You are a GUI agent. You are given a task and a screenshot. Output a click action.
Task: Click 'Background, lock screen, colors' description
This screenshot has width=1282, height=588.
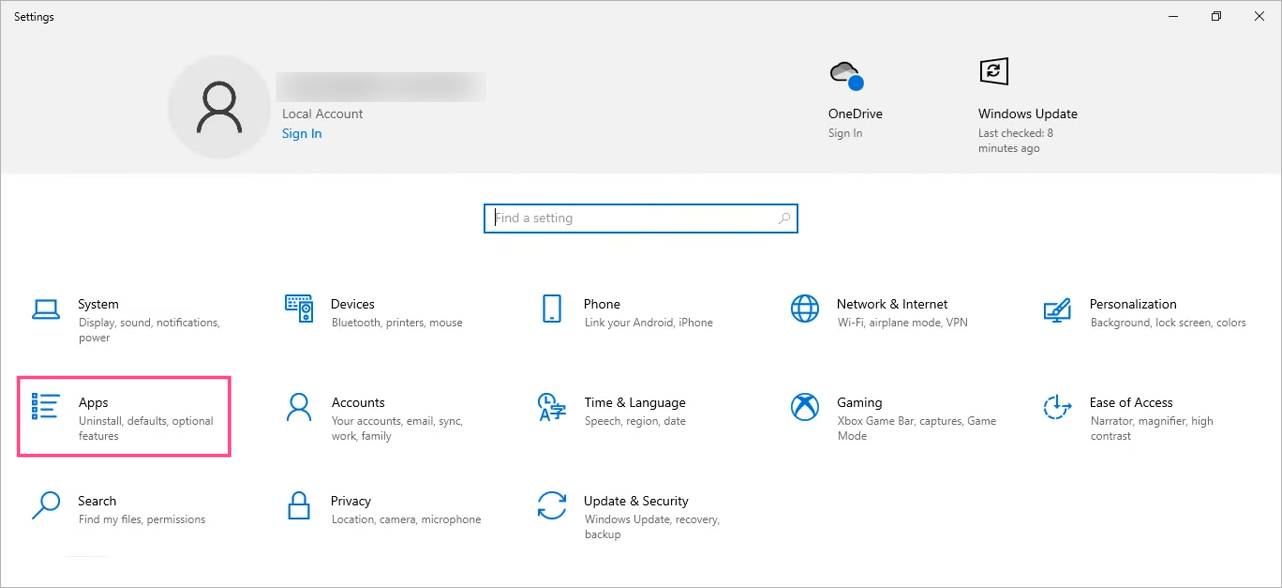(x=1168, y=323)
